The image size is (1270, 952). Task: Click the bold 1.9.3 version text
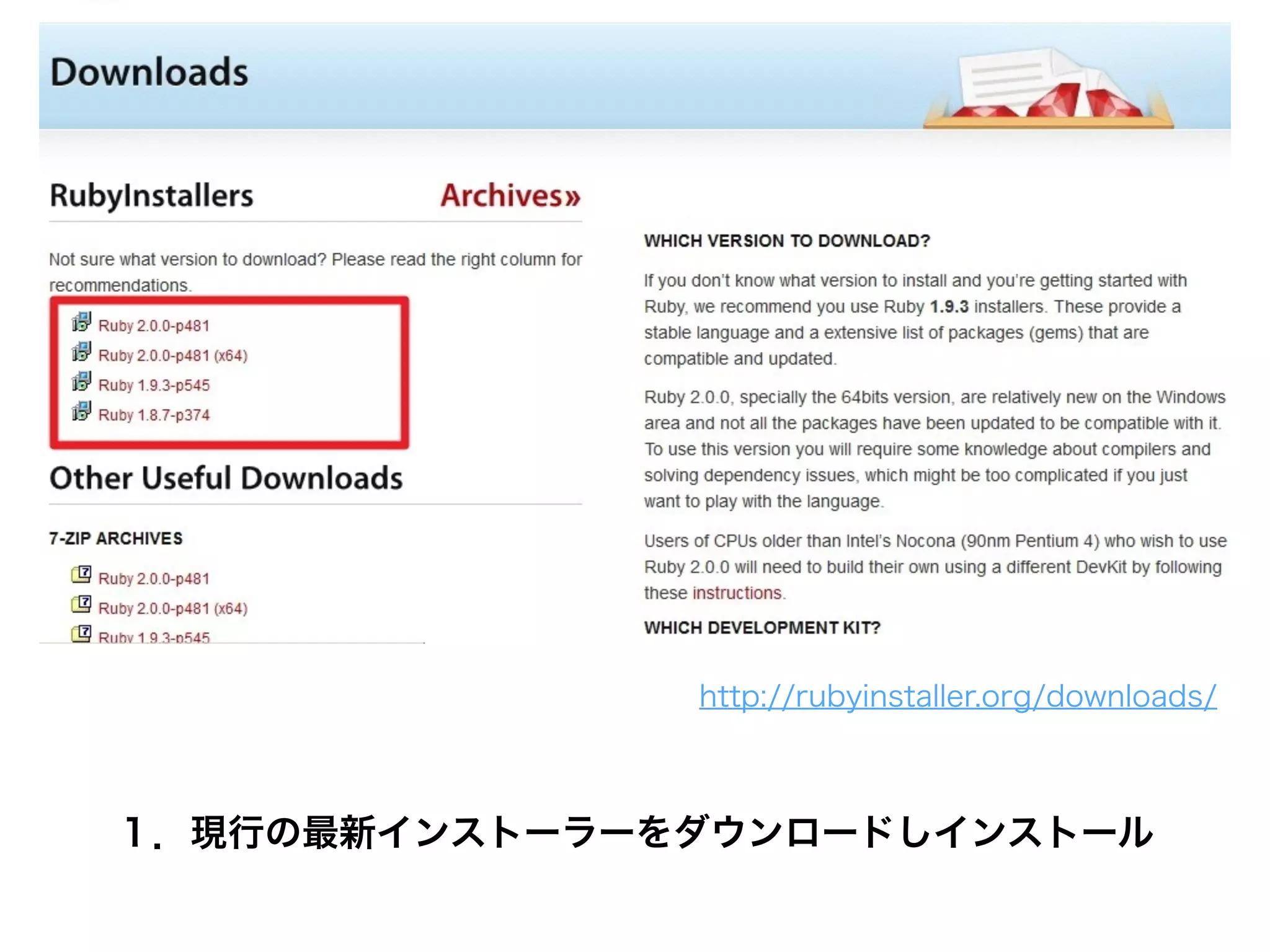(949, 306)
